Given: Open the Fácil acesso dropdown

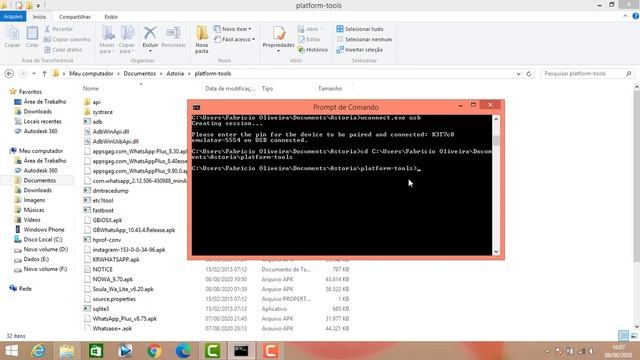Looking at the screenshot, I should pyautogui.click(x=235, y=39).
